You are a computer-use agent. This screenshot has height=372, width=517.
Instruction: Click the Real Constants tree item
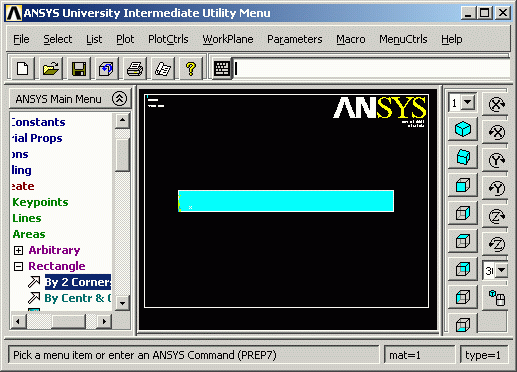38,122
